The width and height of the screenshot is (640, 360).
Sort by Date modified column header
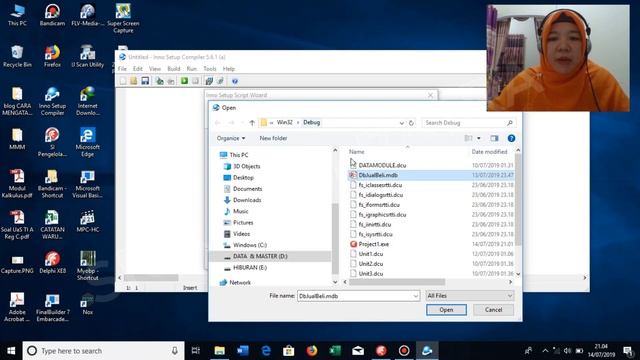point(489,152)
